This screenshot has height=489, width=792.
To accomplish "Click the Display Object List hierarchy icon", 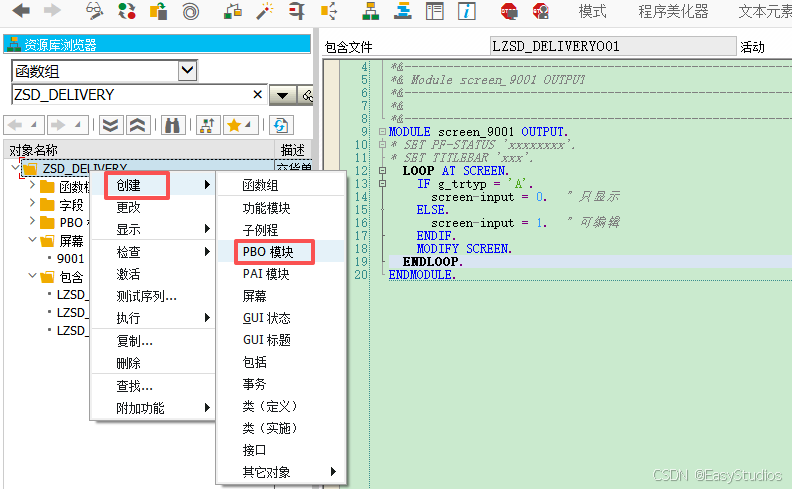I will [370, 11].
